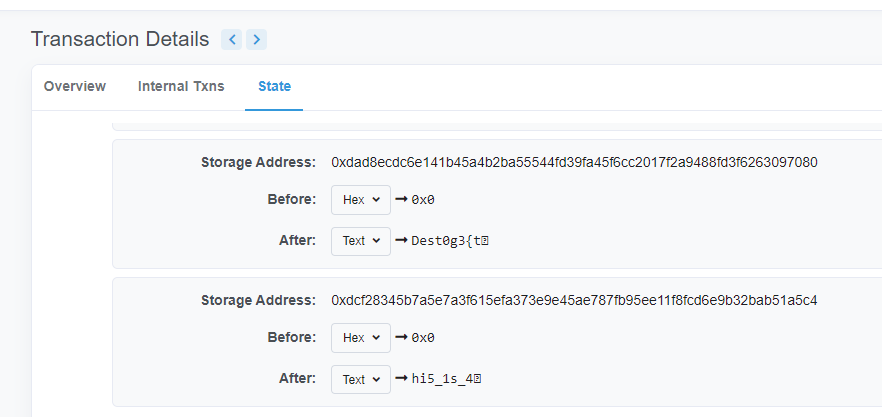Click arrow icon beside first 0x0 value
882x417 pixels.
401,199
